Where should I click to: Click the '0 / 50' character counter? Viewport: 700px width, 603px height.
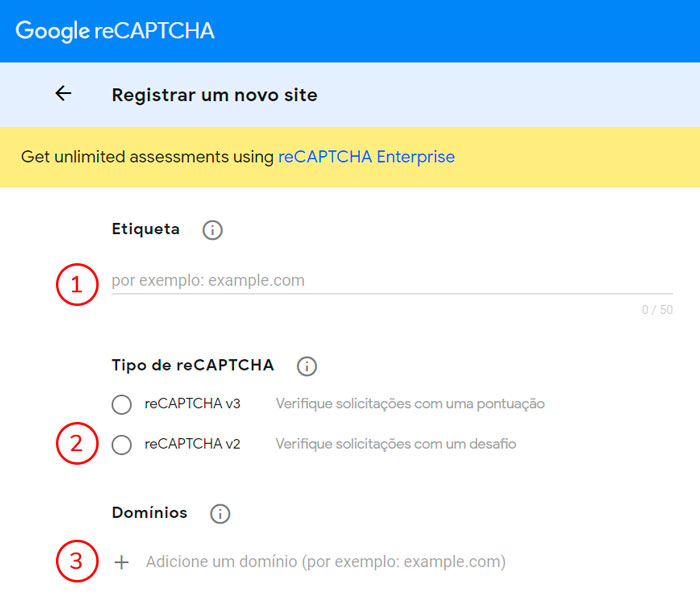coord(657,310)
